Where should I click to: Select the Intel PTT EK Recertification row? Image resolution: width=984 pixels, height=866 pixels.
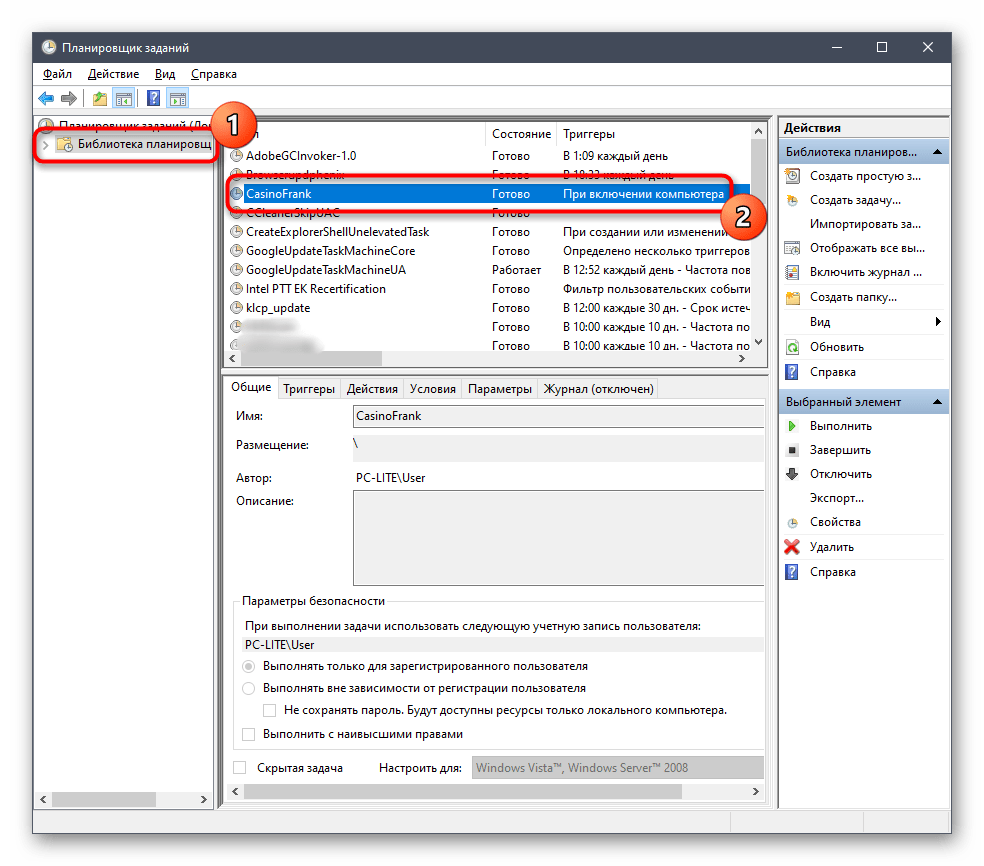(489, 289)
